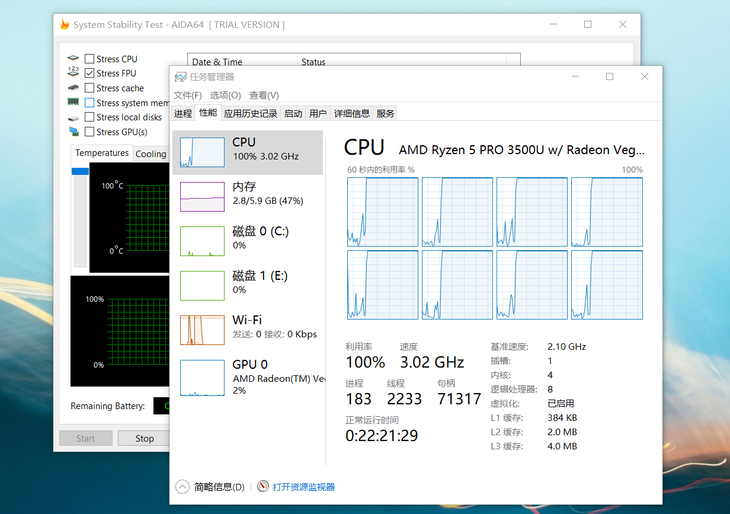This screenshot has height=514, width=730.
Task: Click the resource monitor gauge icon
Action: click(x=263, y=486)
